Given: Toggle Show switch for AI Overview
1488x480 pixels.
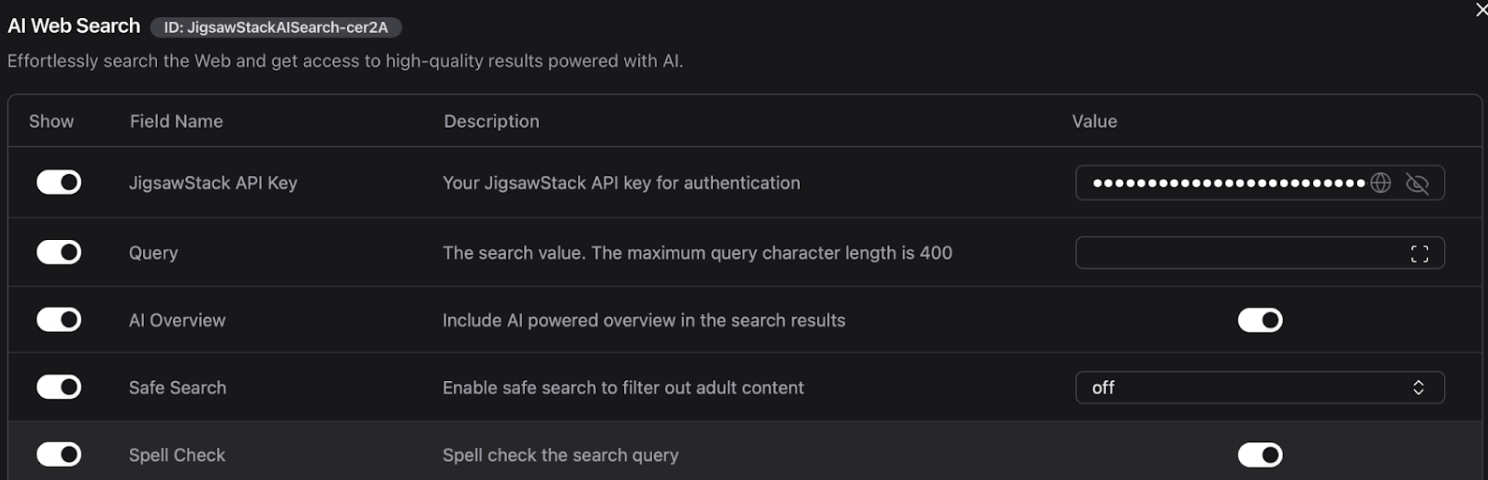Looking at the screenshot, I should click(59, 320).
